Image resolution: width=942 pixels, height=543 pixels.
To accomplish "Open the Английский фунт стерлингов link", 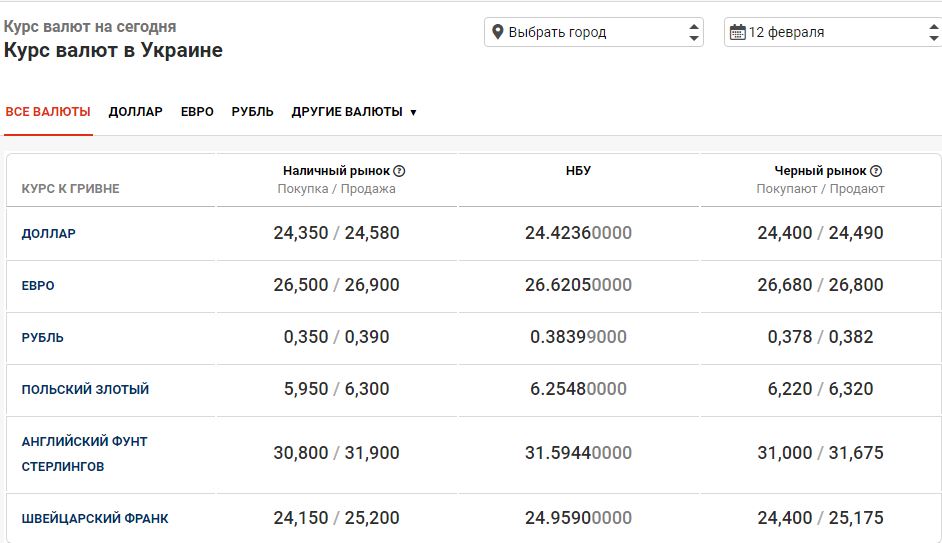I will click(x=84, y=454).
